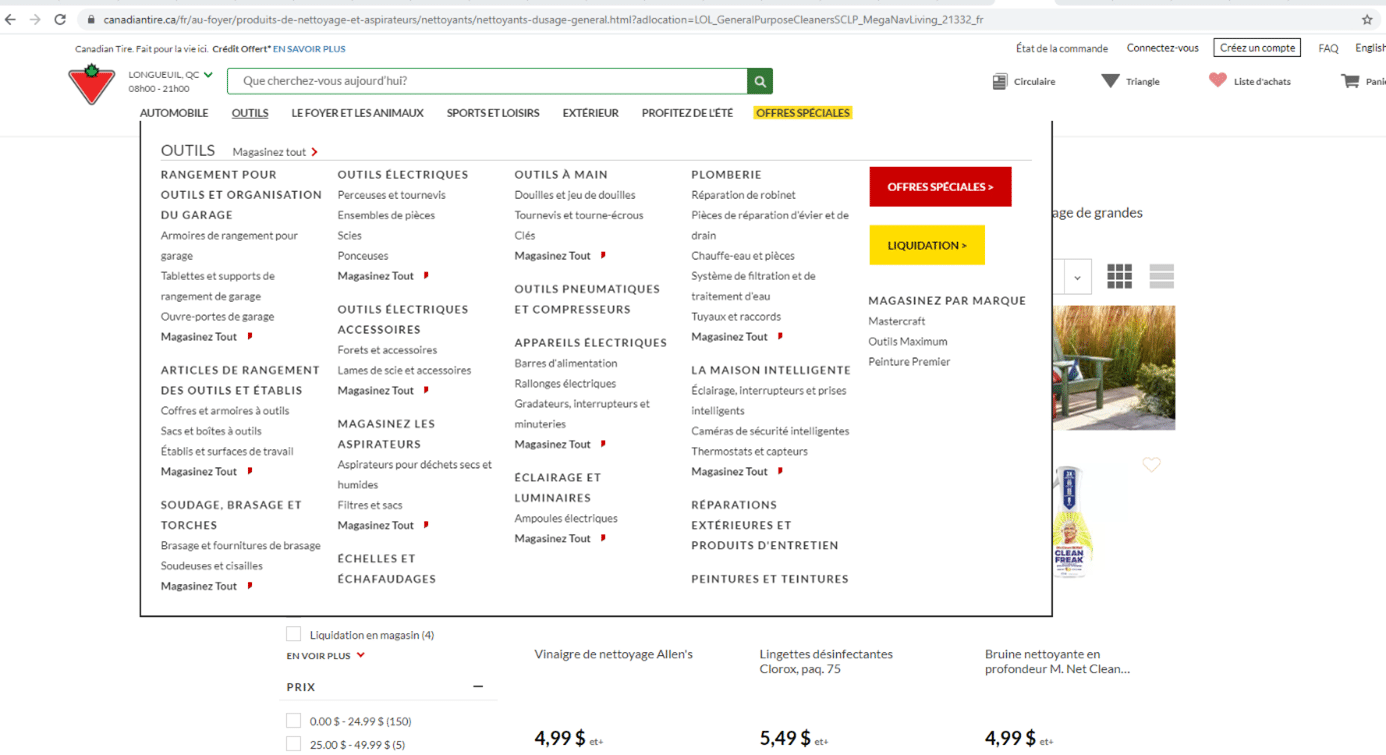Image resolution: width=1386 pixels, height=755 pixels.
Task: Open Ampoules électriques link
Action: [566, 518]
